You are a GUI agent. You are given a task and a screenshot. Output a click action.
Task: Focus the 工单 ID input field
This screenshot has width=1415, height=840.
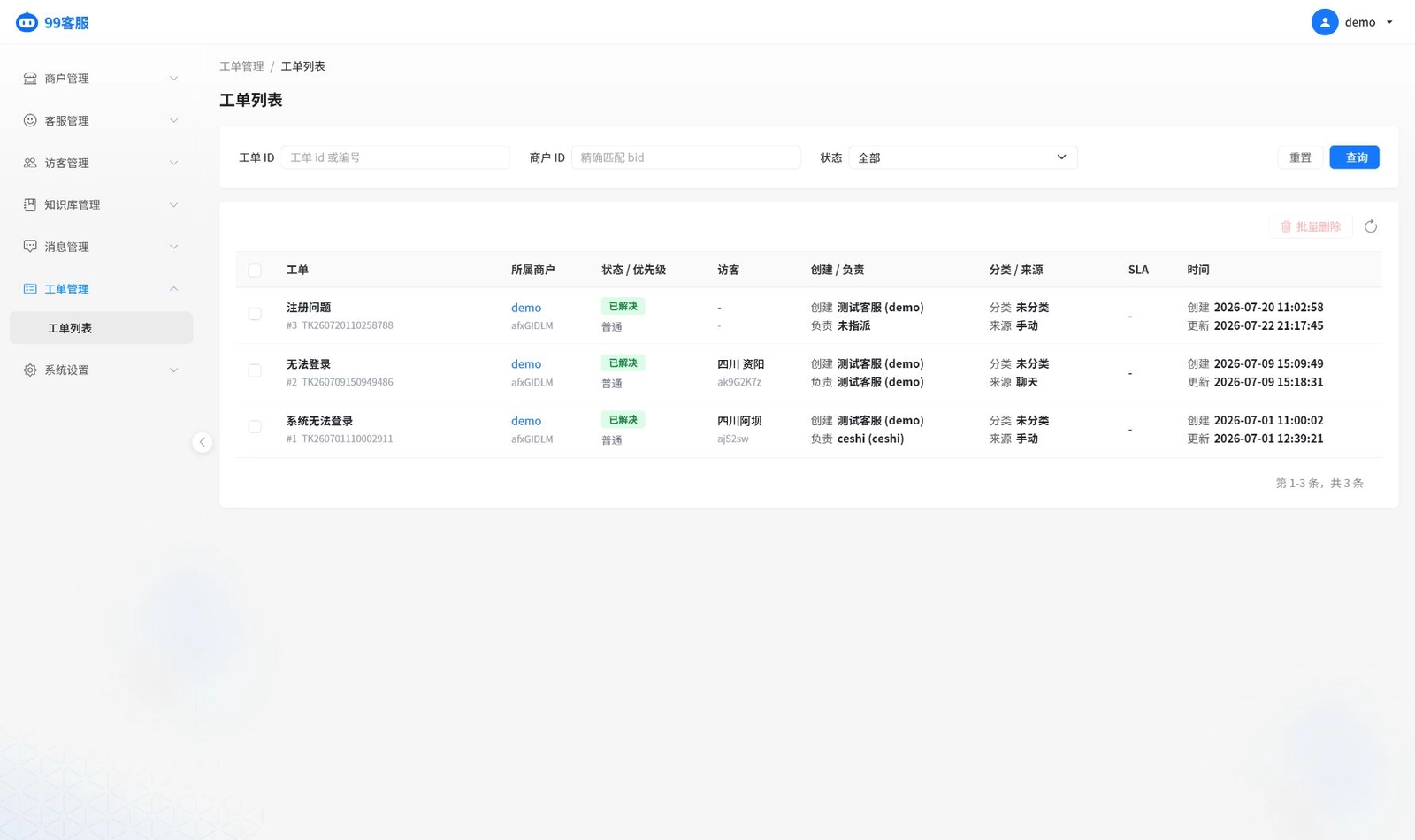coord(395,157)
